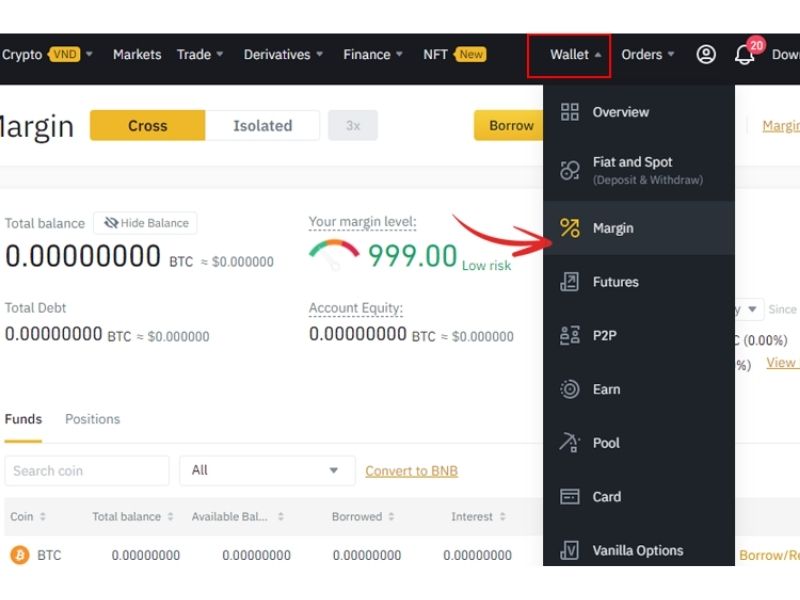Select Margin in wallet menu

pos(639,228)
